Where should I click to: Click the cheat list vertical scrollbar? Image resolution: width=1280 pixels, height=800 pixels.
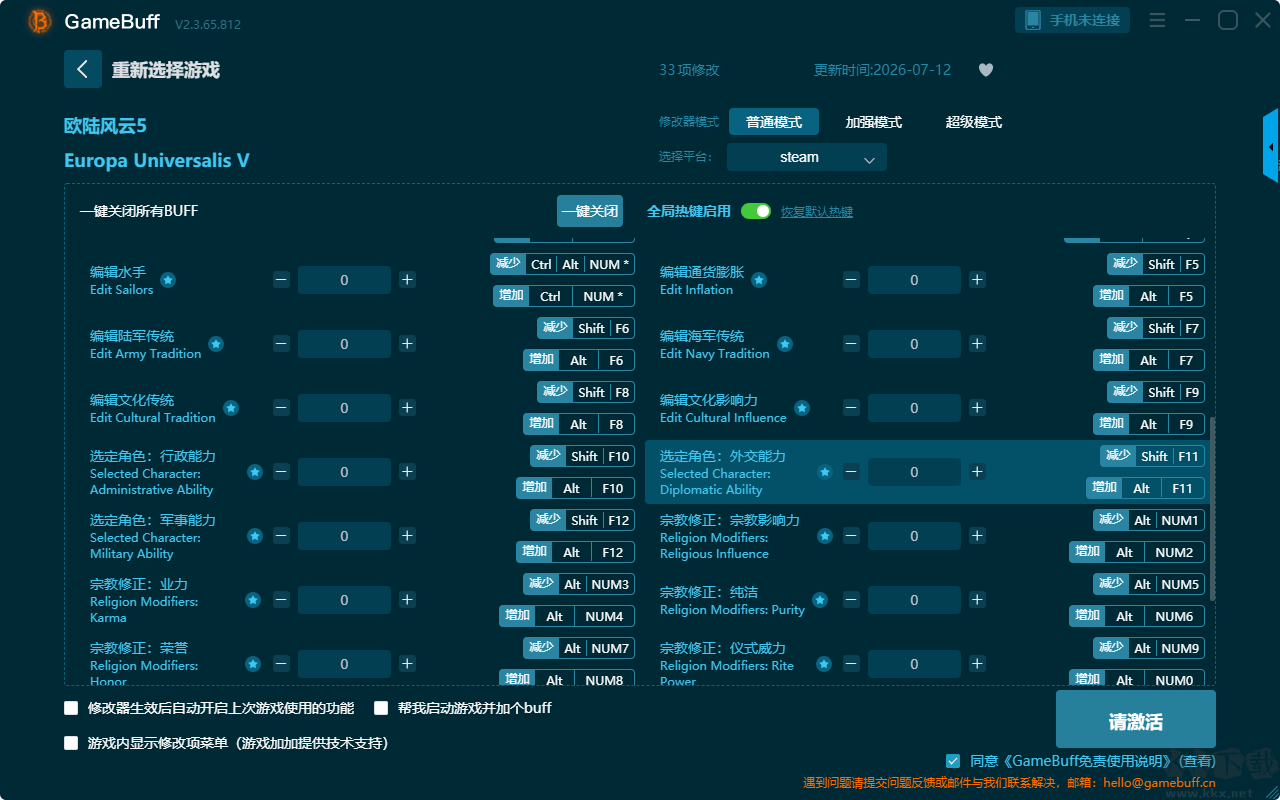pos(1214,510)
